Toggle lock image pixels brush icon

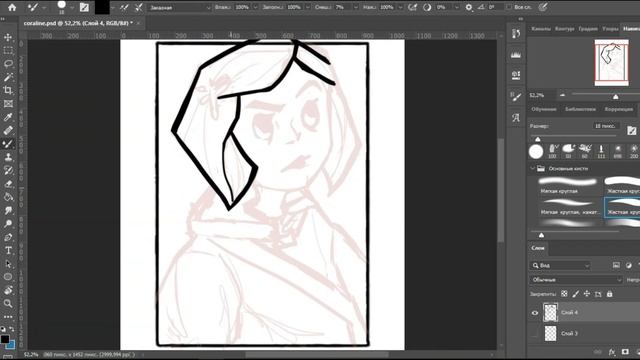[x=576, y=294]
